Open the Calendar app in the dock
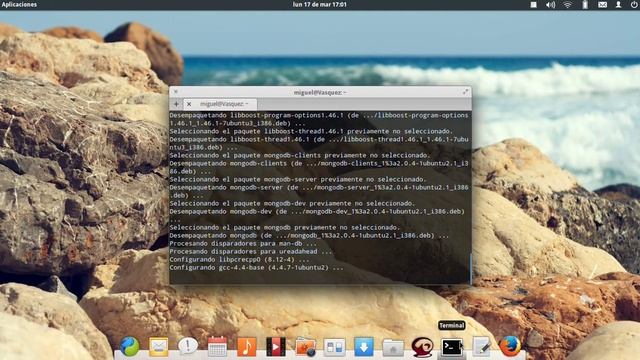Screen dimensions: 640x360 coord(217,347)
